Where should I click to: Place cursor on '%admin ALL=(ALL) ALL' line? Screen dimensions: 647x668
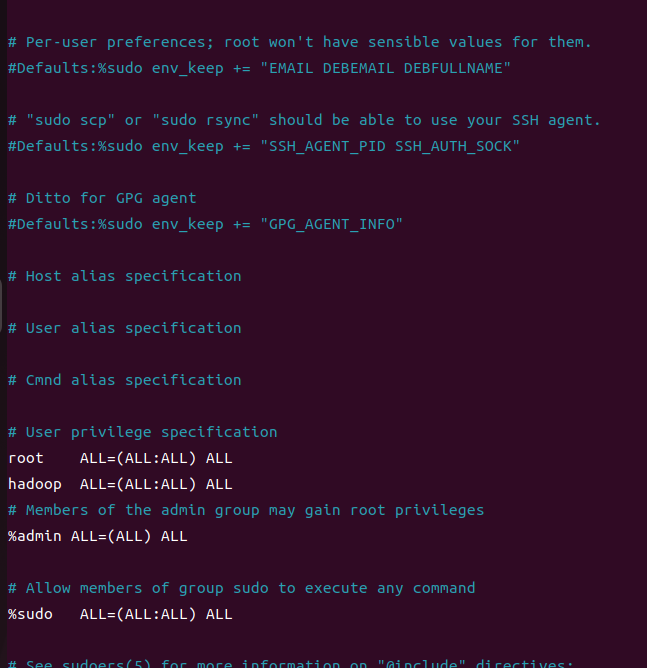(98, 536)
